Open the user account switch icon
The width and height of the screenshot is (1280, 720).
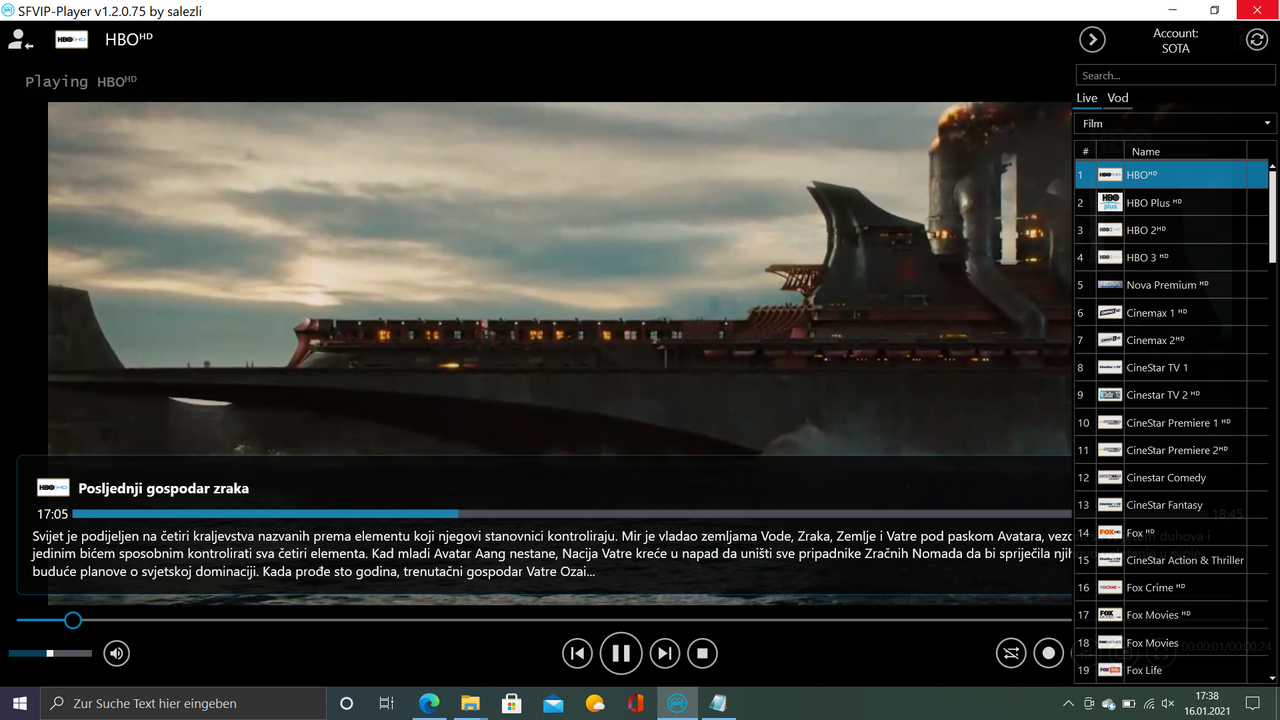[20, 40]
